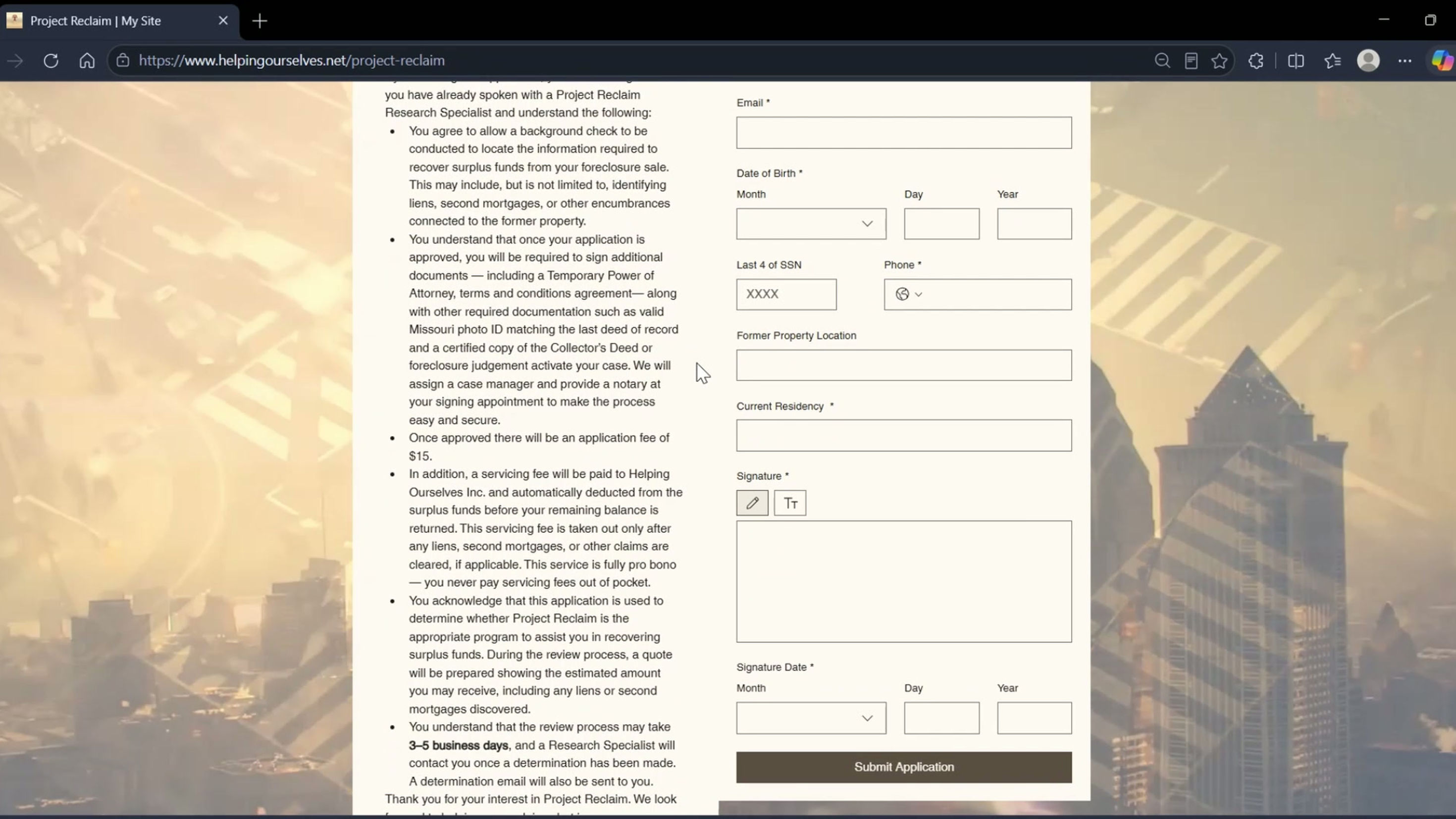Click Date of Birth Day field
Image resolution: width=1456 pixels, height=819 pixels.
941,224
